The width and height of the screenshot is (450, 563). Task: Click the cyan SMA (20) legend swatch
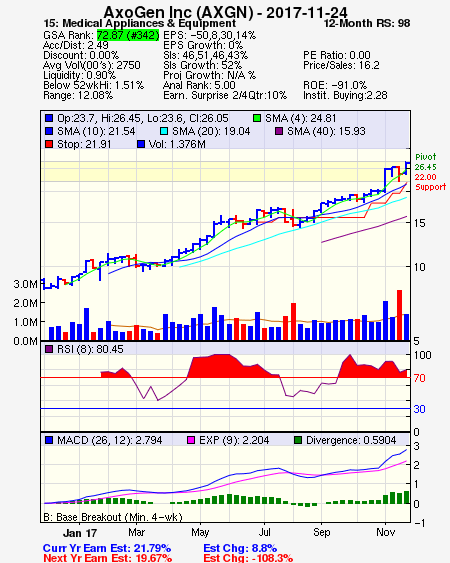coord(163,131)
